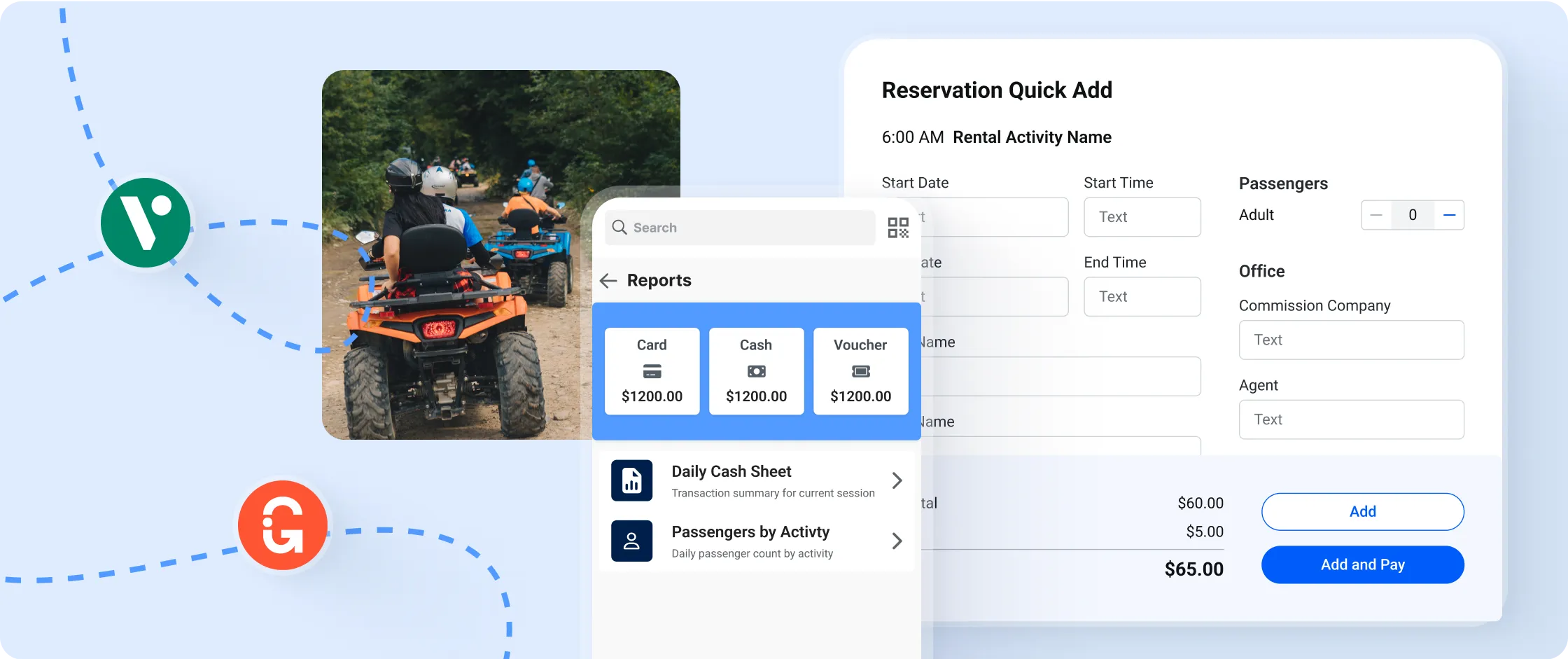The height and width of the screenshot is (659, 1568).
Task: Select the Daily Cash Sheet document icon
Action: click(632, 480)
